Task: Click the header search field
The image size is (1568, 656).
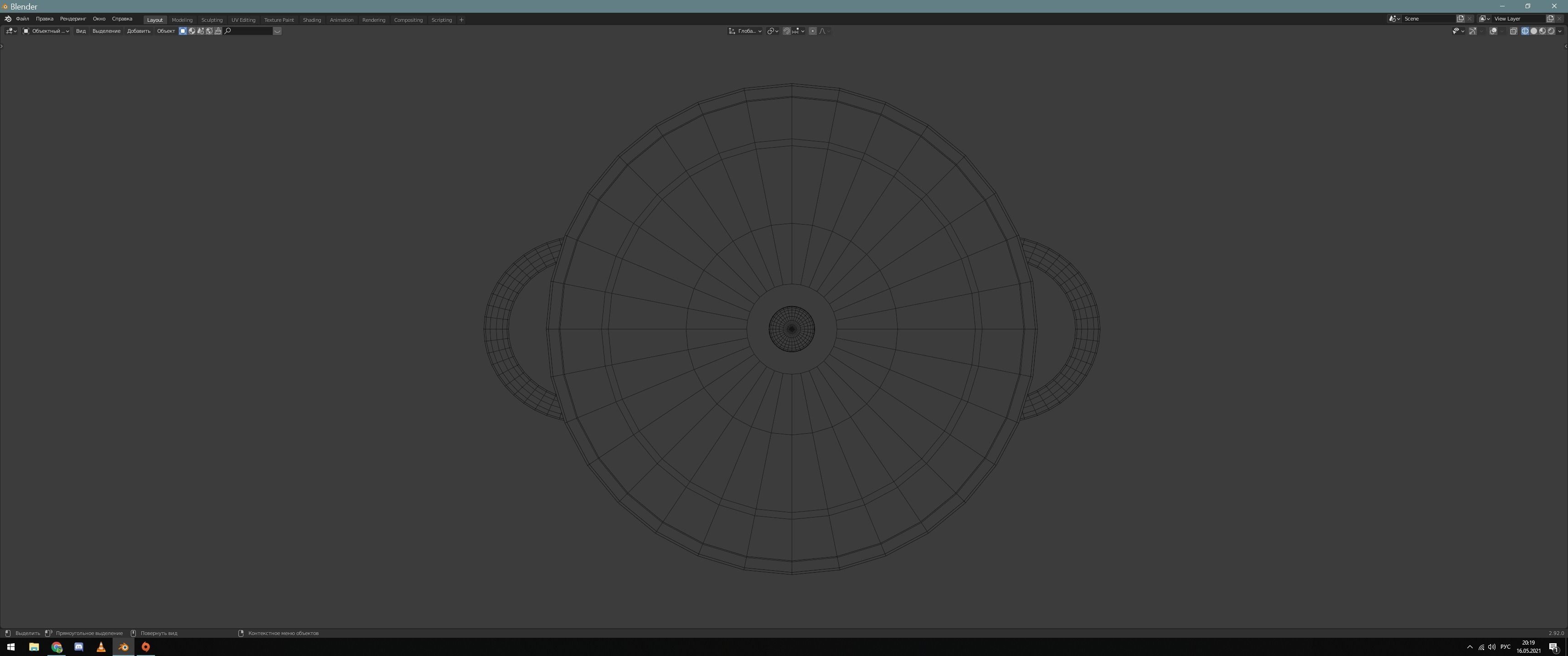Action: (x=250, y=31)
